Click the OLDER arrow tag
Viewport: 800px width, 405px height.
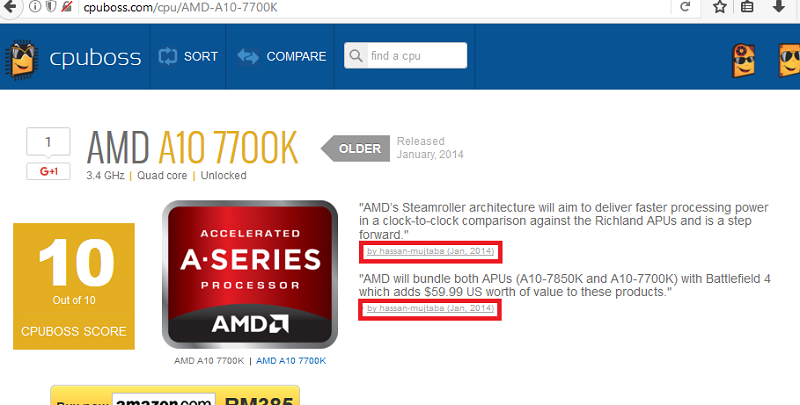tap(356, 148)
